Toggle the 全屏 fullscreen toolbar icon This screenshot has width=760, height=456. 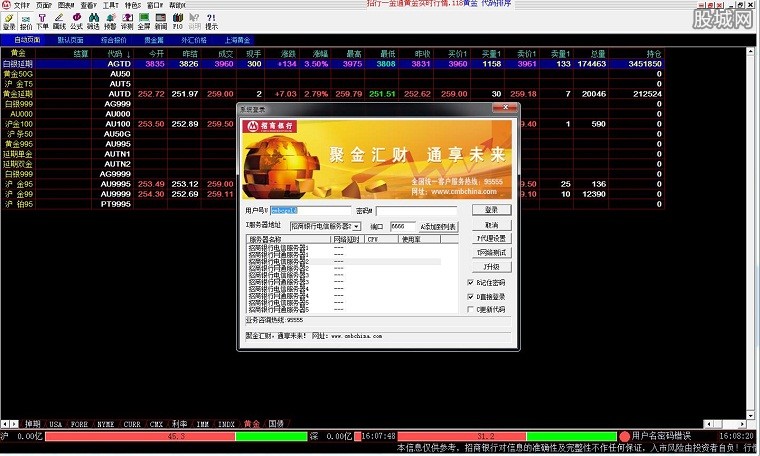coord(144,21)
